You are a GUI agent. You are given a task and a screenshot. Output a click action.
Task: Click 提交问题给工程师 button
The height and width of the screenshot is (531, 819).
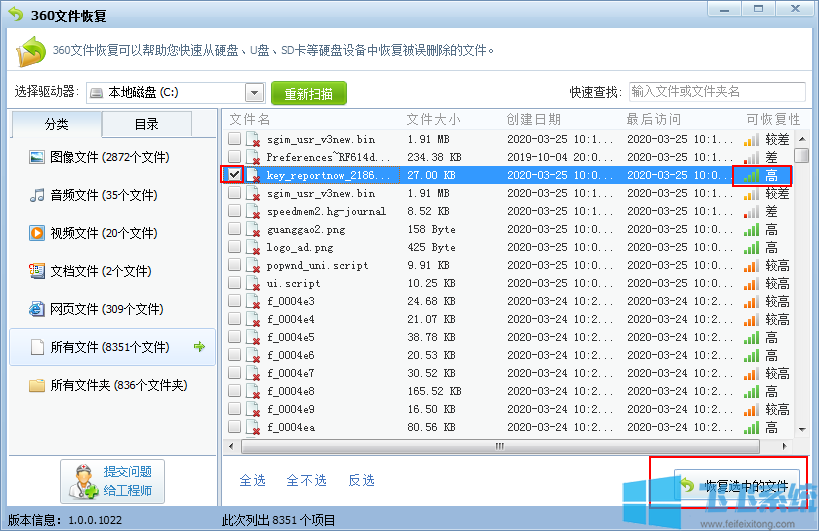click(112, 481)
